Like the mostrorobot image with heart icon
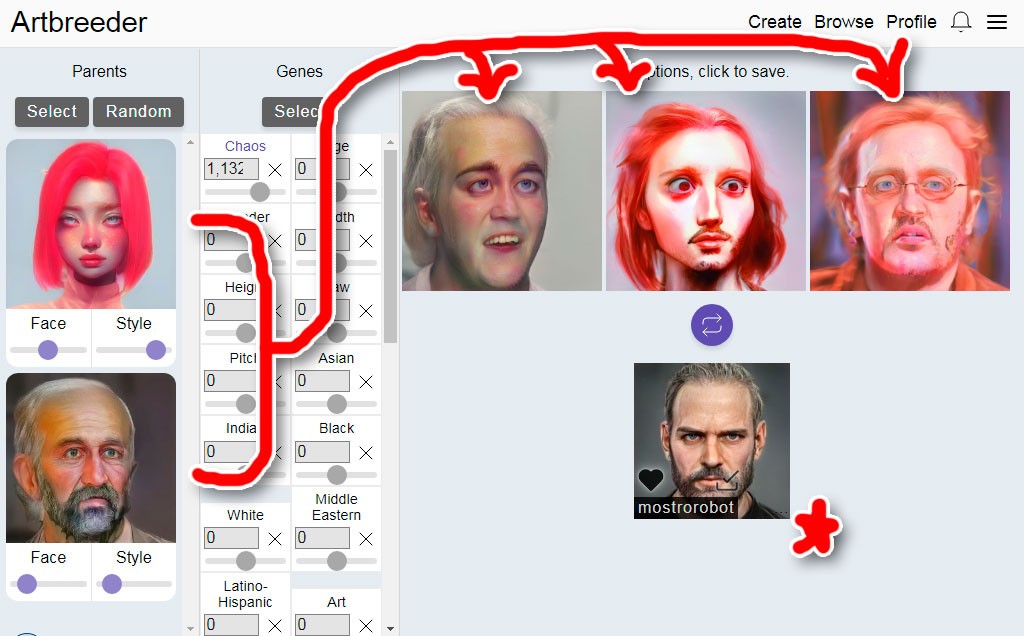This screenshot has height=636, width=1024. [x=650, y=480]
